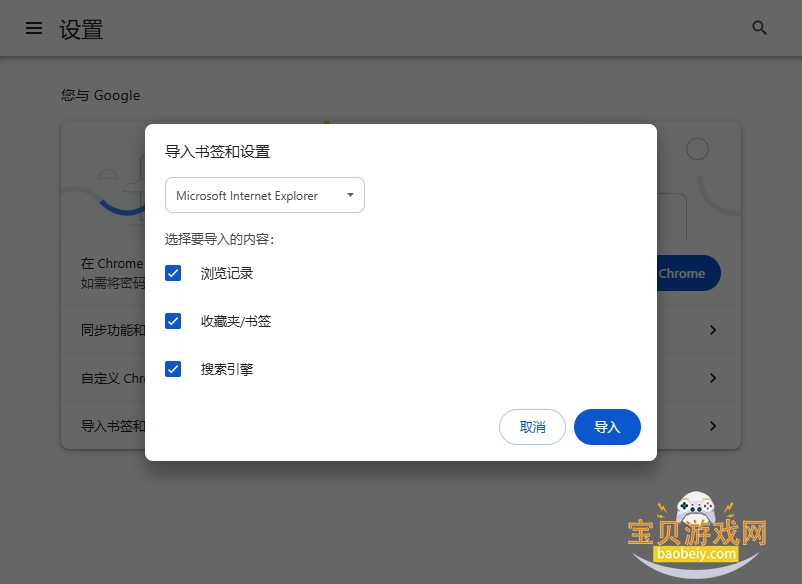Image resolution: width=802 pixels, height=584 pixels.
Task: Click the 浏览记录 label text
Action: pyautogui.click(x=227, y=273)
